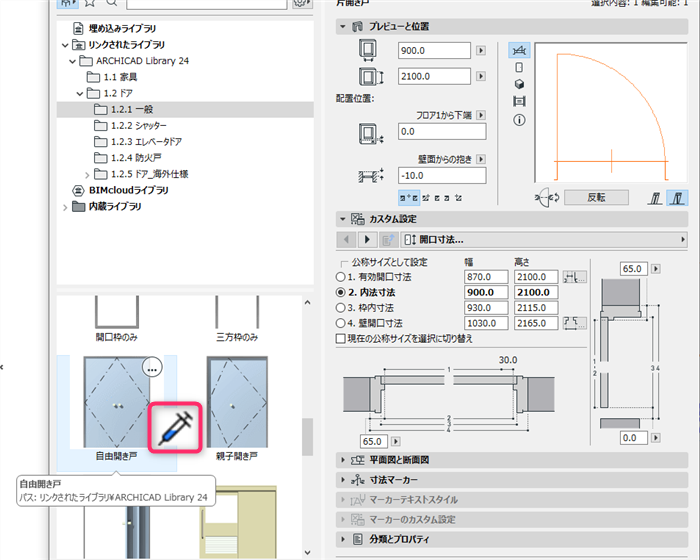The width and height of the screenshot is (700, 560).
Task: Enable 現在の公称サイズを選択に切り替え checkbox
Action: (340, 339)
